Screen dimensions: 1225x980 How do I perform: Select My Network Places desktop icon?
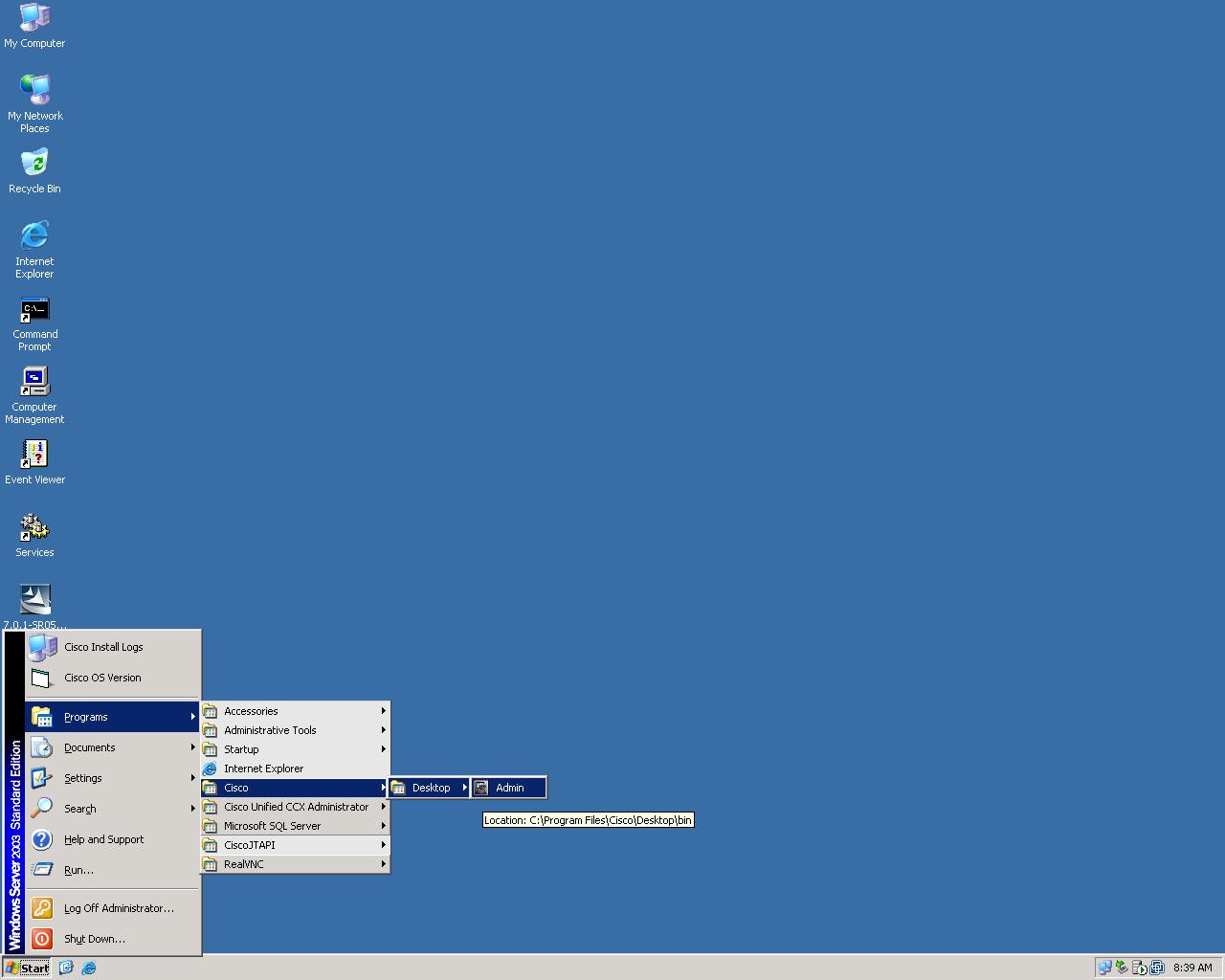pyautogui.click(x=34, y=103)
